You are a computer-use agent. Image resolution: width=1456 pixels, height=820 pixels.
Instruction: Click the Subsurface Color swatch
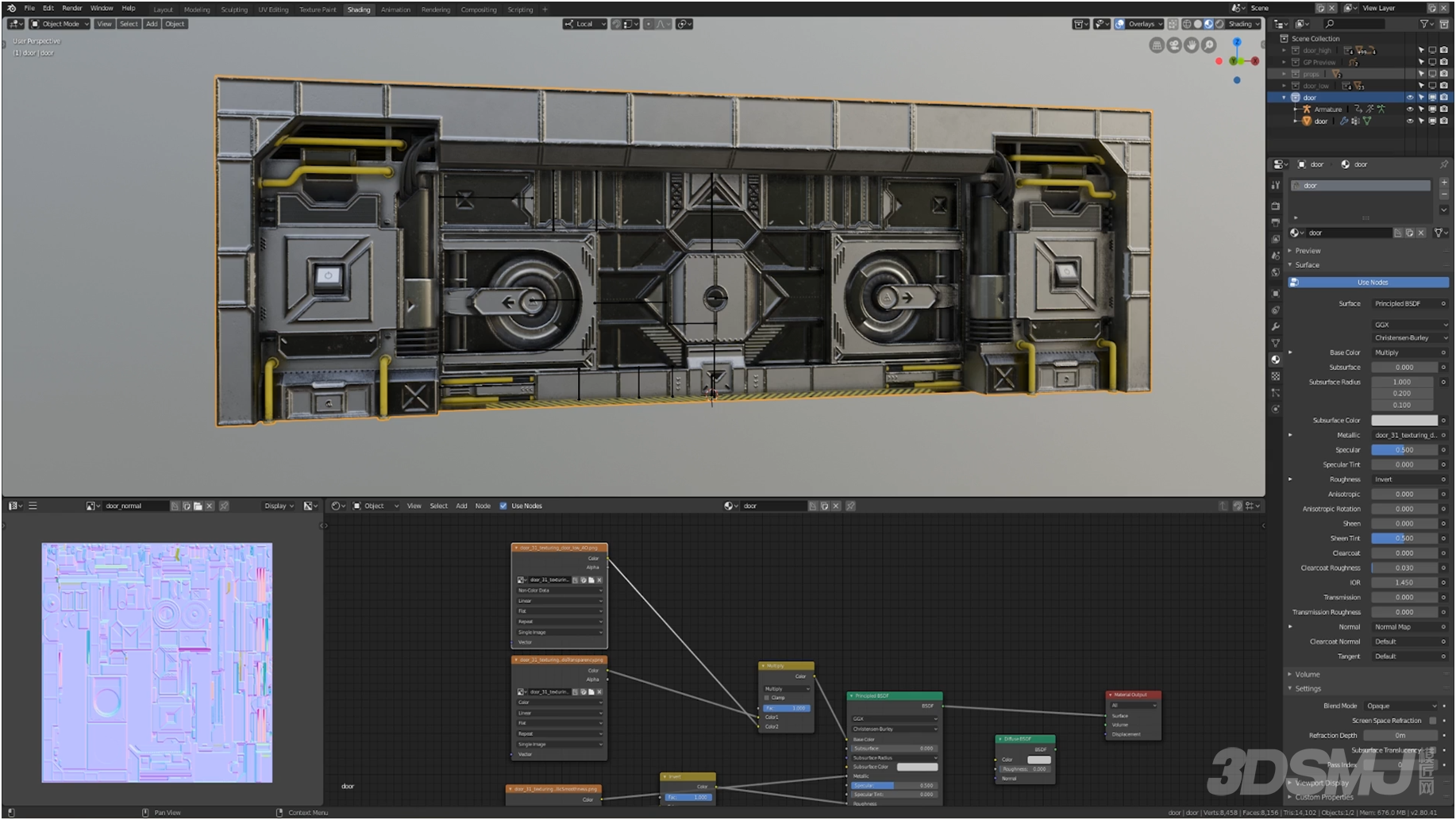(x=1404, y=421)
